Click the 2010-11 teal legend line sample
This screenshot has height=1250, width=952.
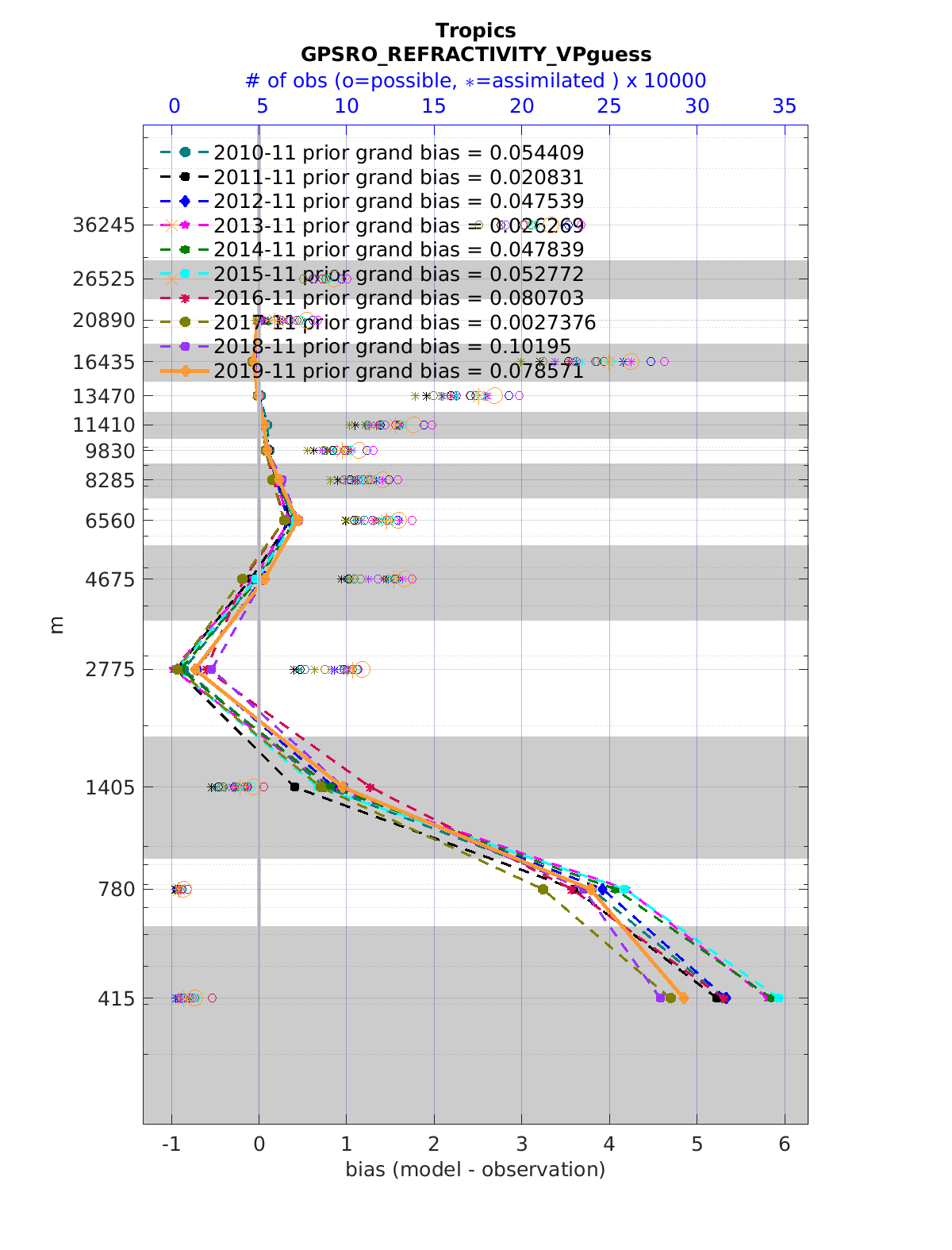(x=184, y=152)
